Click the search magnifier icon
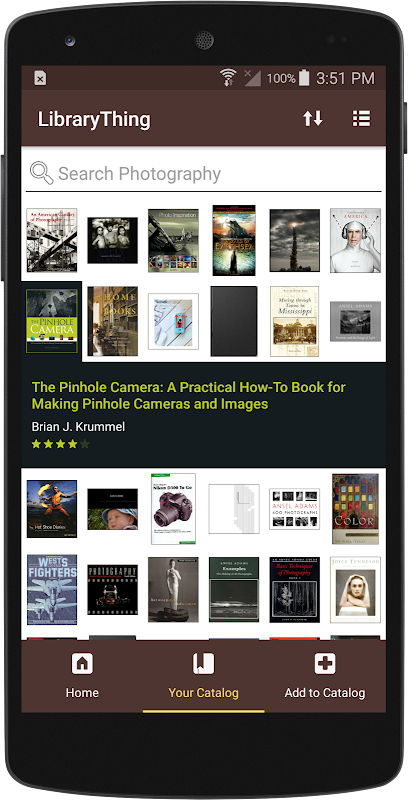This screenshot has width=408, height=800. 41,173
